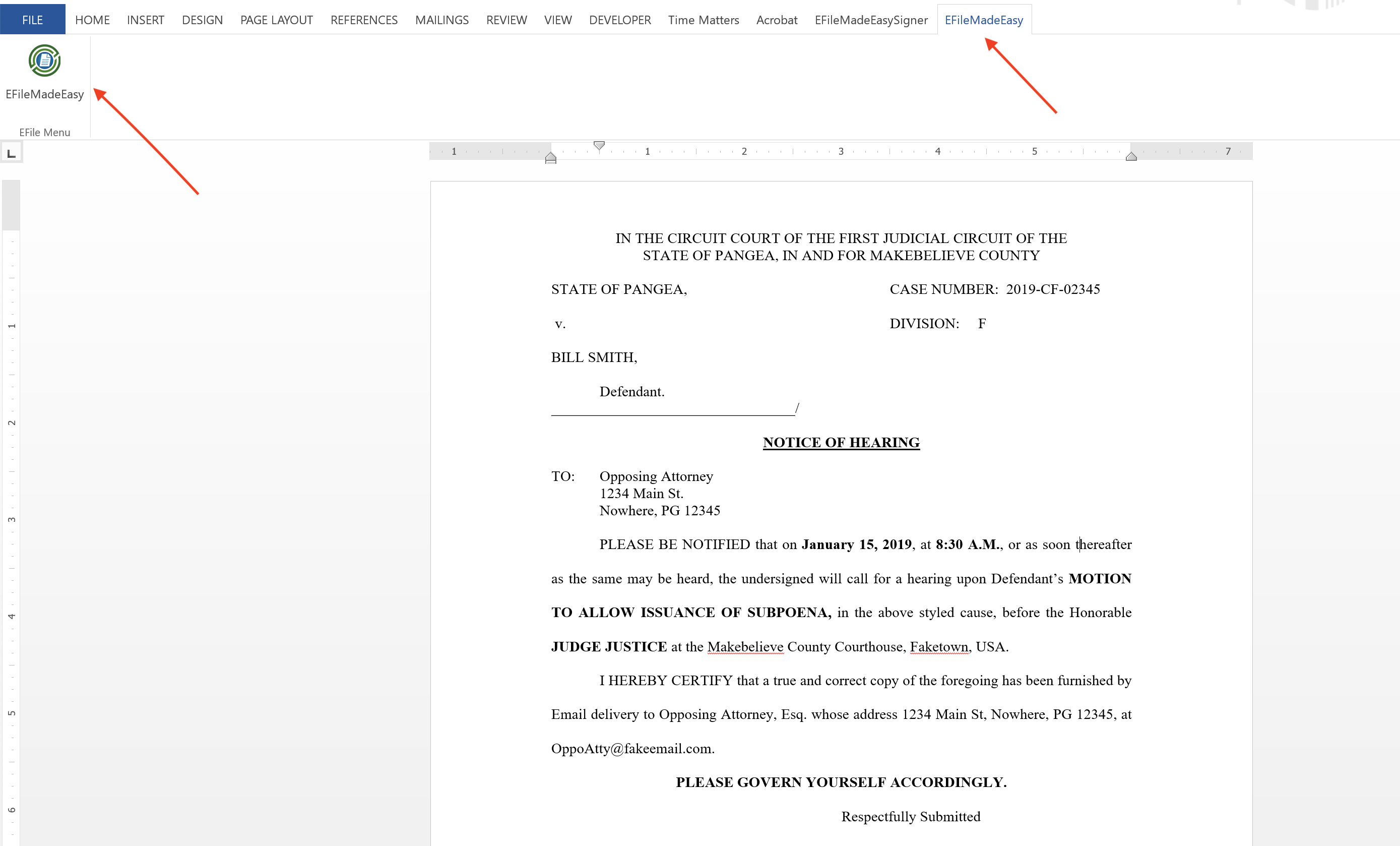Select the VIEW tab
The width and height of the screenshot is (1400, 846).
click(557, 20)
